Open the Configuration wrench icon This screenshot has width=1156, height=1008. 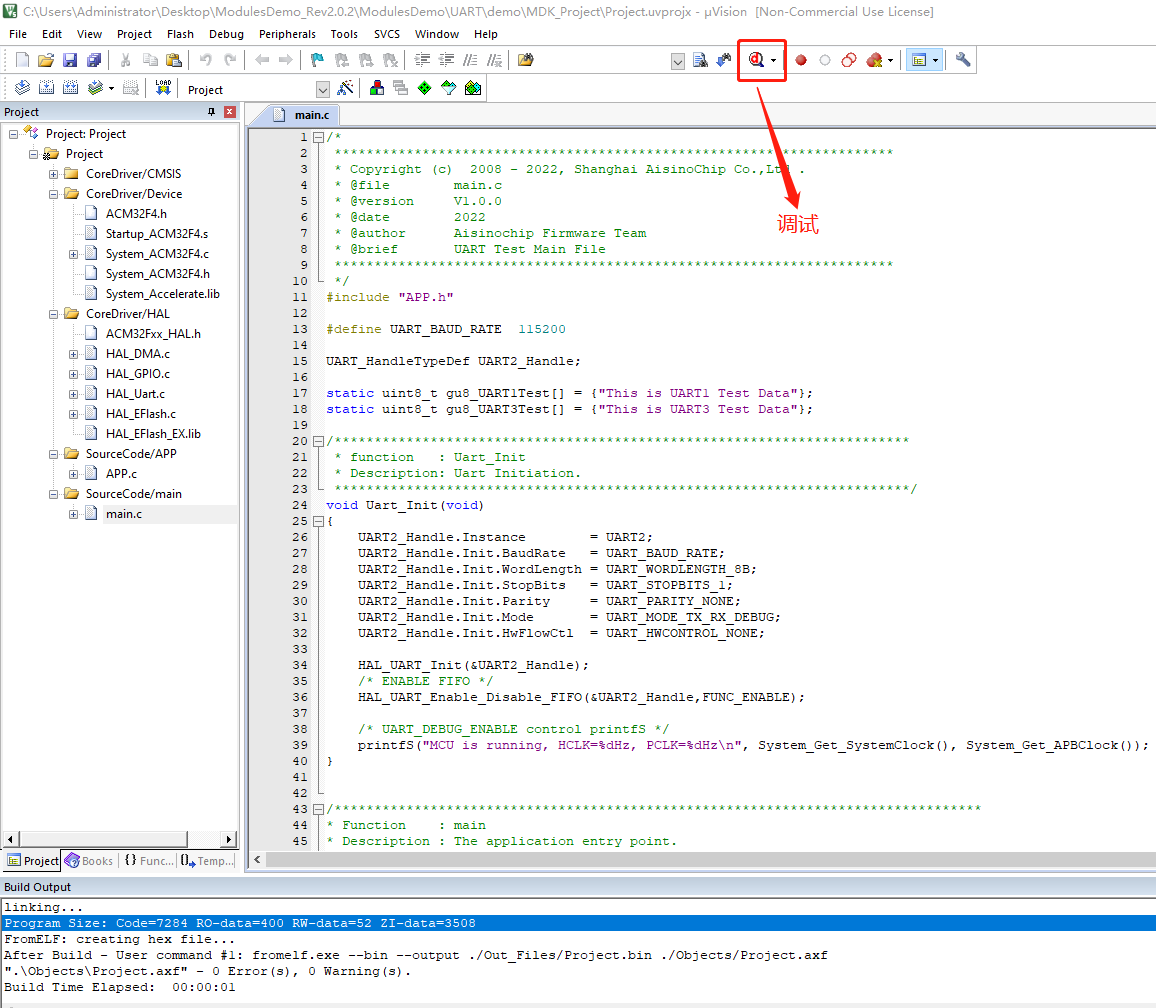[x=963, y=60]
